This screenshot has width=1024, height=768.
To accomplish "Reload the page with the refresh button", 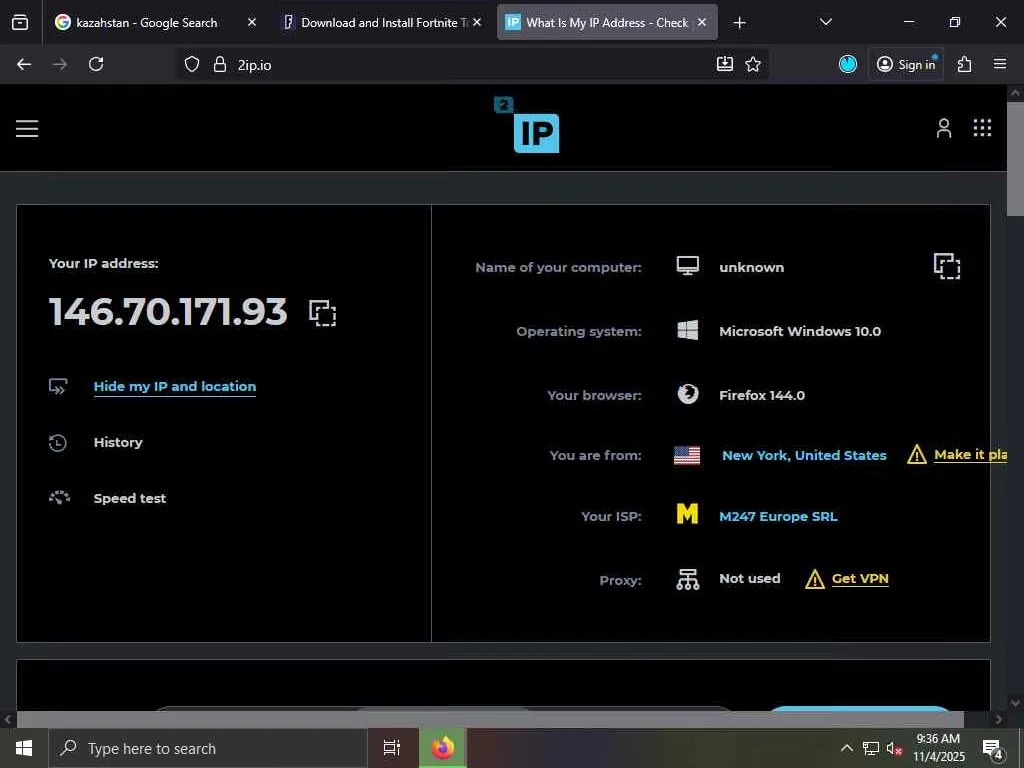I will [96, 64].
